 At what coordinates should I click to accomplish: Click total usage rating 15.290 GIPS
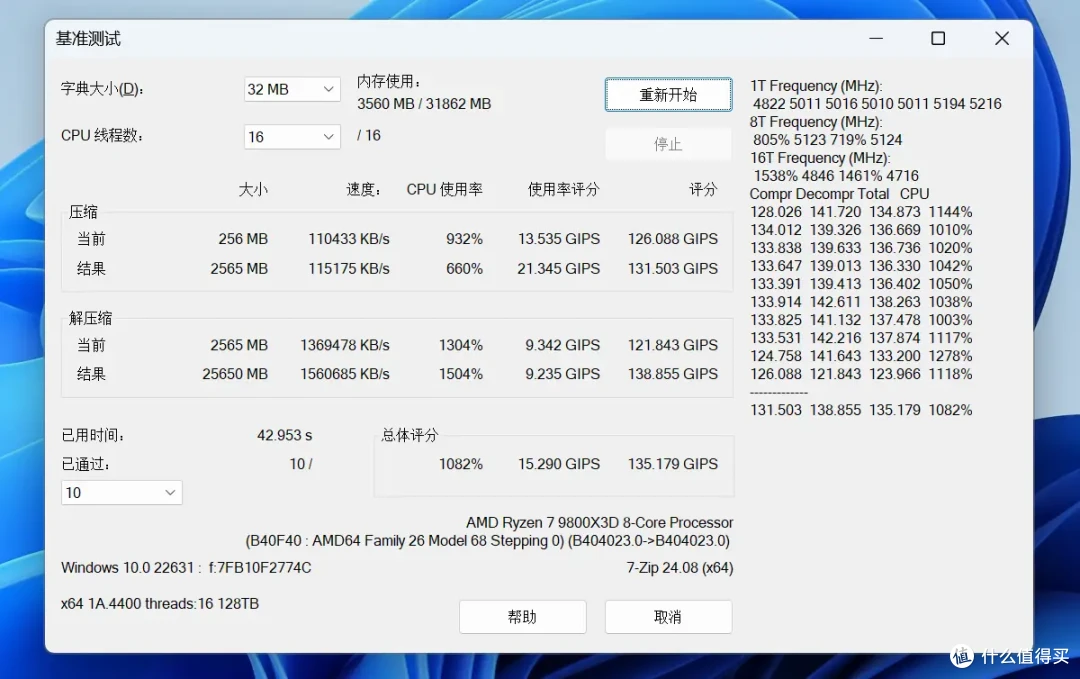pyautogui.click(x=559, y=464)
